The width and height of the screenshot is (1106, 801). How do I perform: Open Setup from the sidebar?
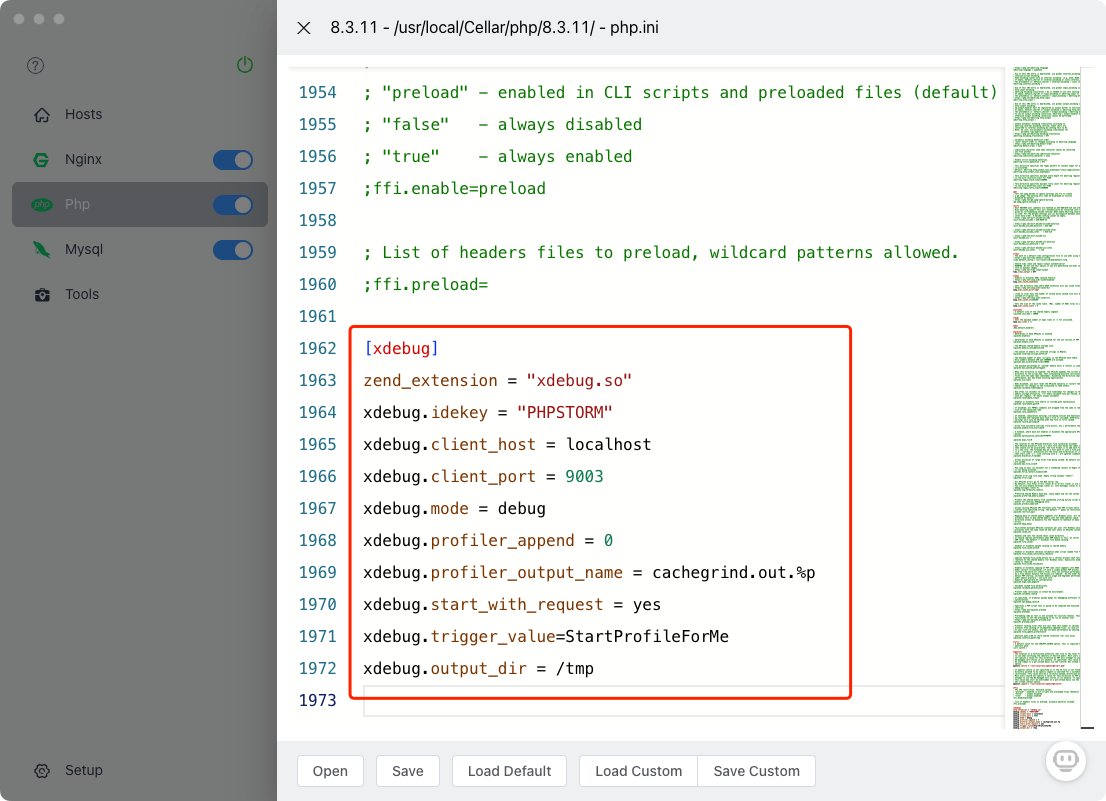pos(140,770)
